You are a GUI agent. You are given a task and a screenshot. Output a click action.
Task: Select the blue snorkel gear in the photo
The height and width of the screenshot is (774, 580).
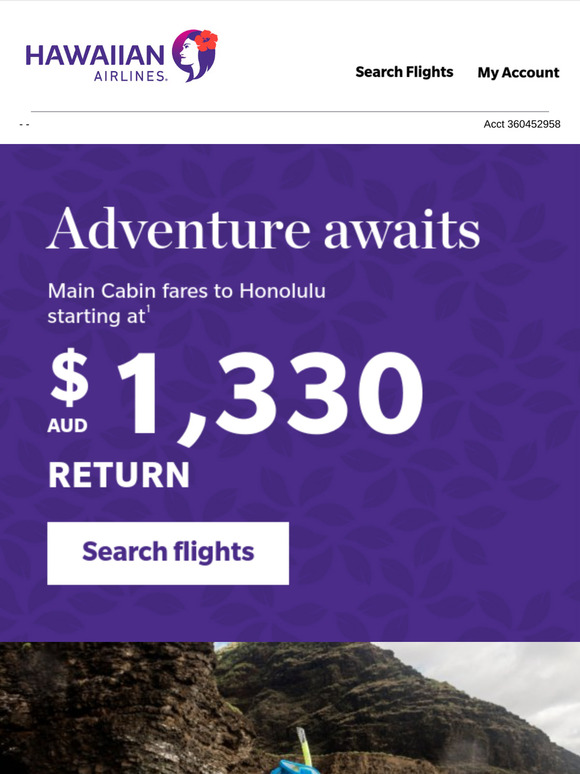tap(291, 767)
